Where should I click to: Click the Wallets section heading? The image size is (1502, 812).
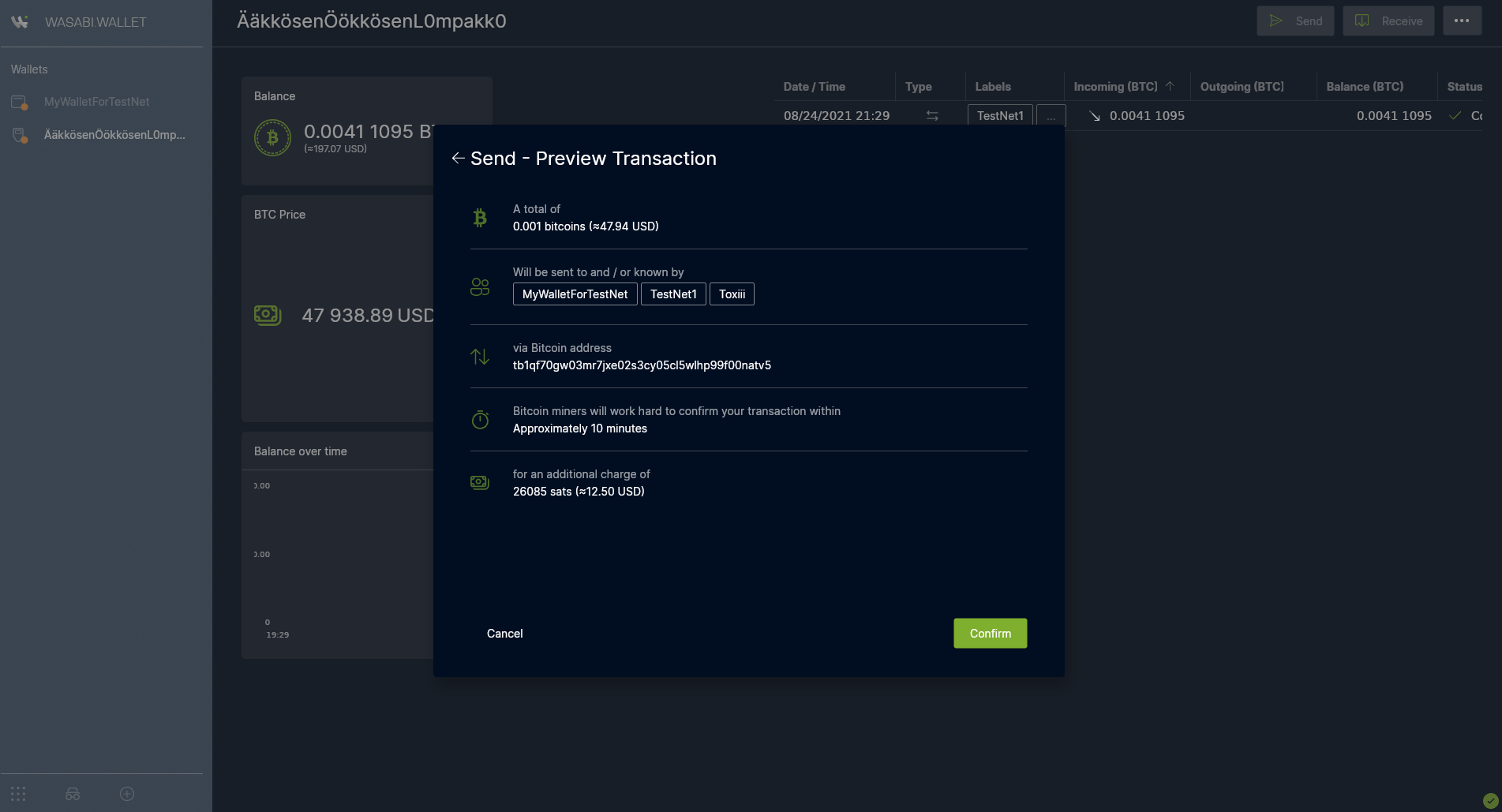[29, 69]
